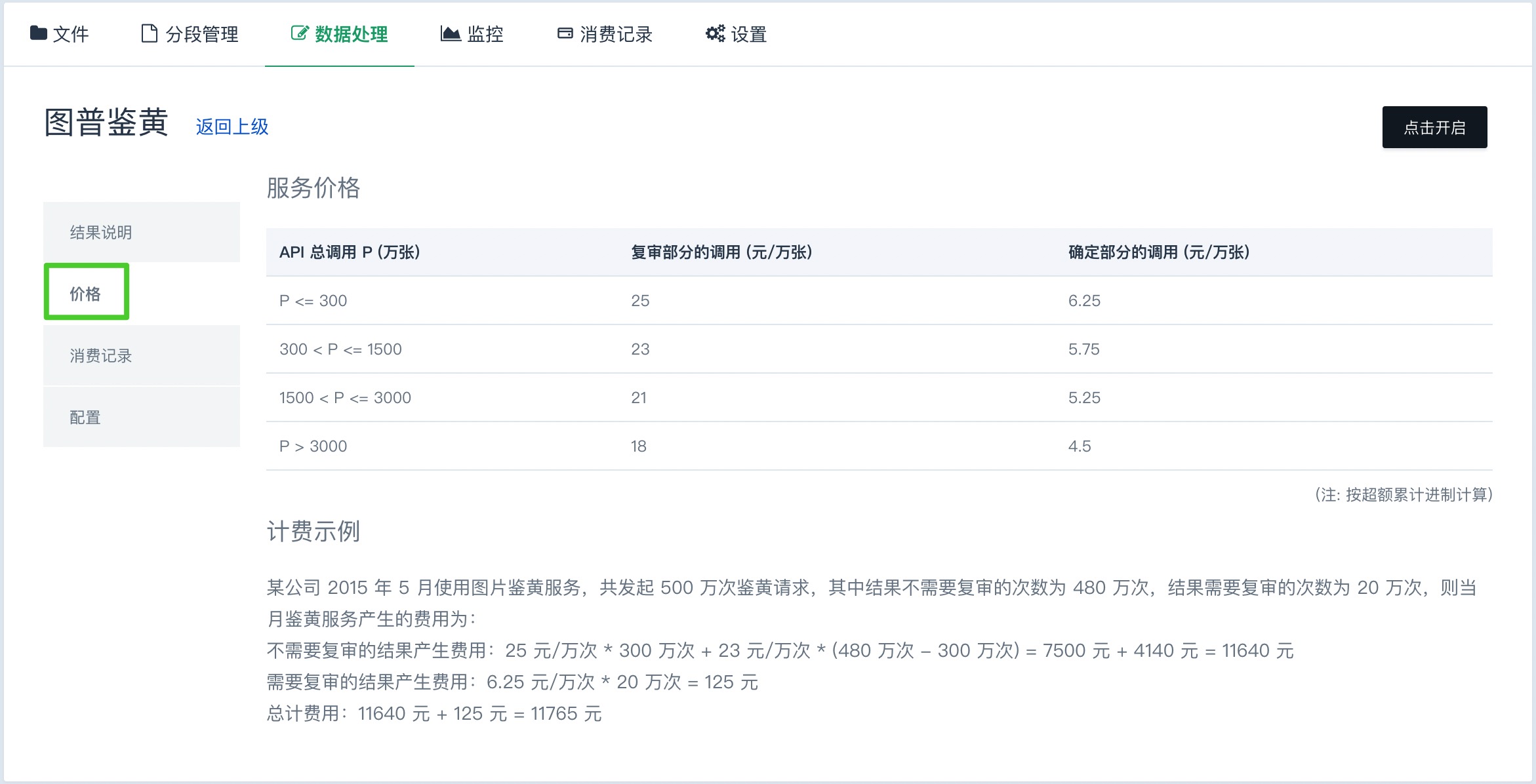Image resolution: width=1536 pixels, height=784 pixels.
Task: Click the value 4.5
Action: click(1080, 446)
